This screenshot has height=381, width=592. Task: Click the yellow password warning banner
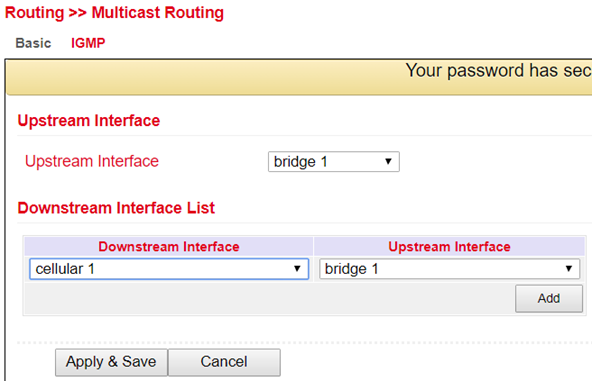tap(299, 77)
